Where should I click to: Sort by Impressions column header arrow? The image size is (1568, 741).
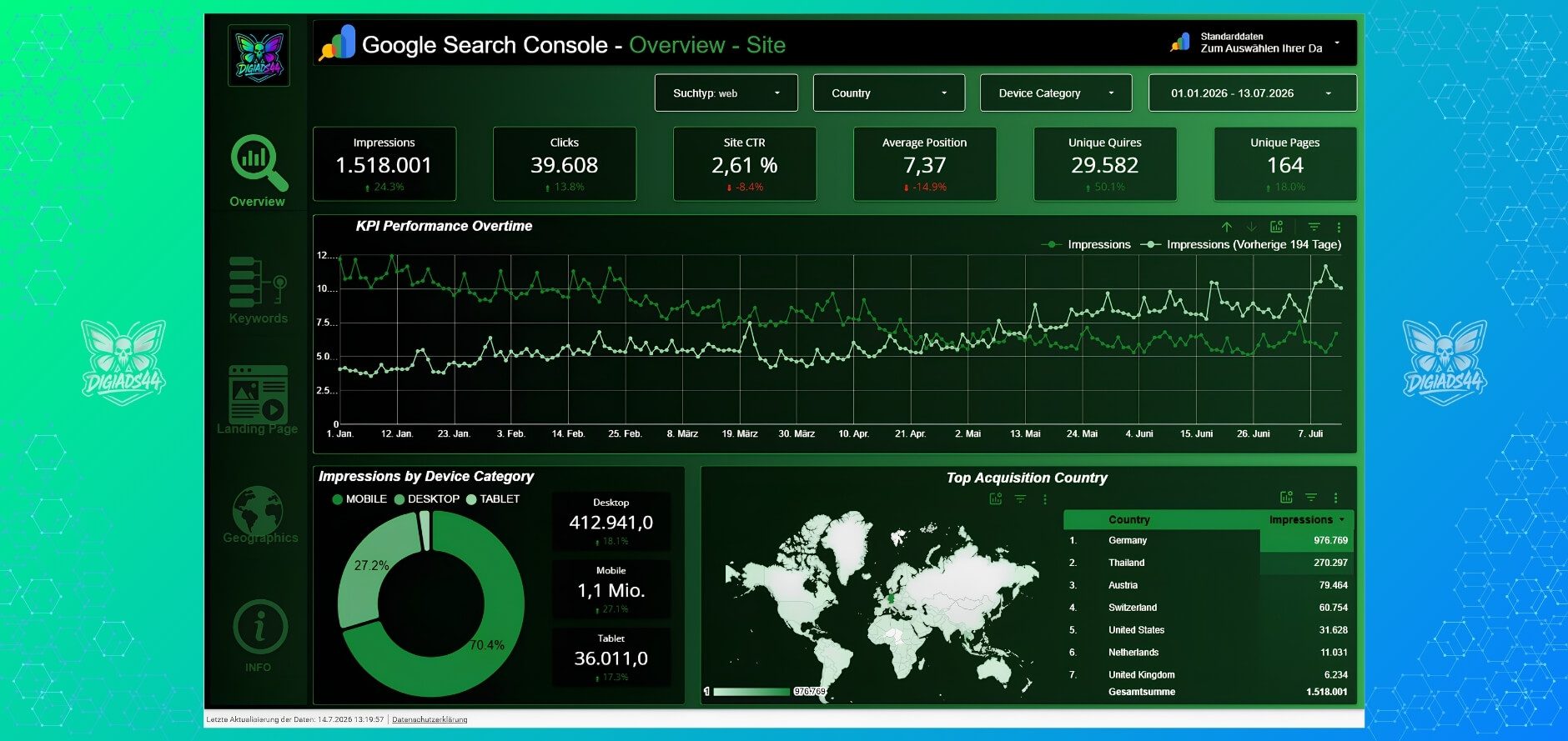1342,519
